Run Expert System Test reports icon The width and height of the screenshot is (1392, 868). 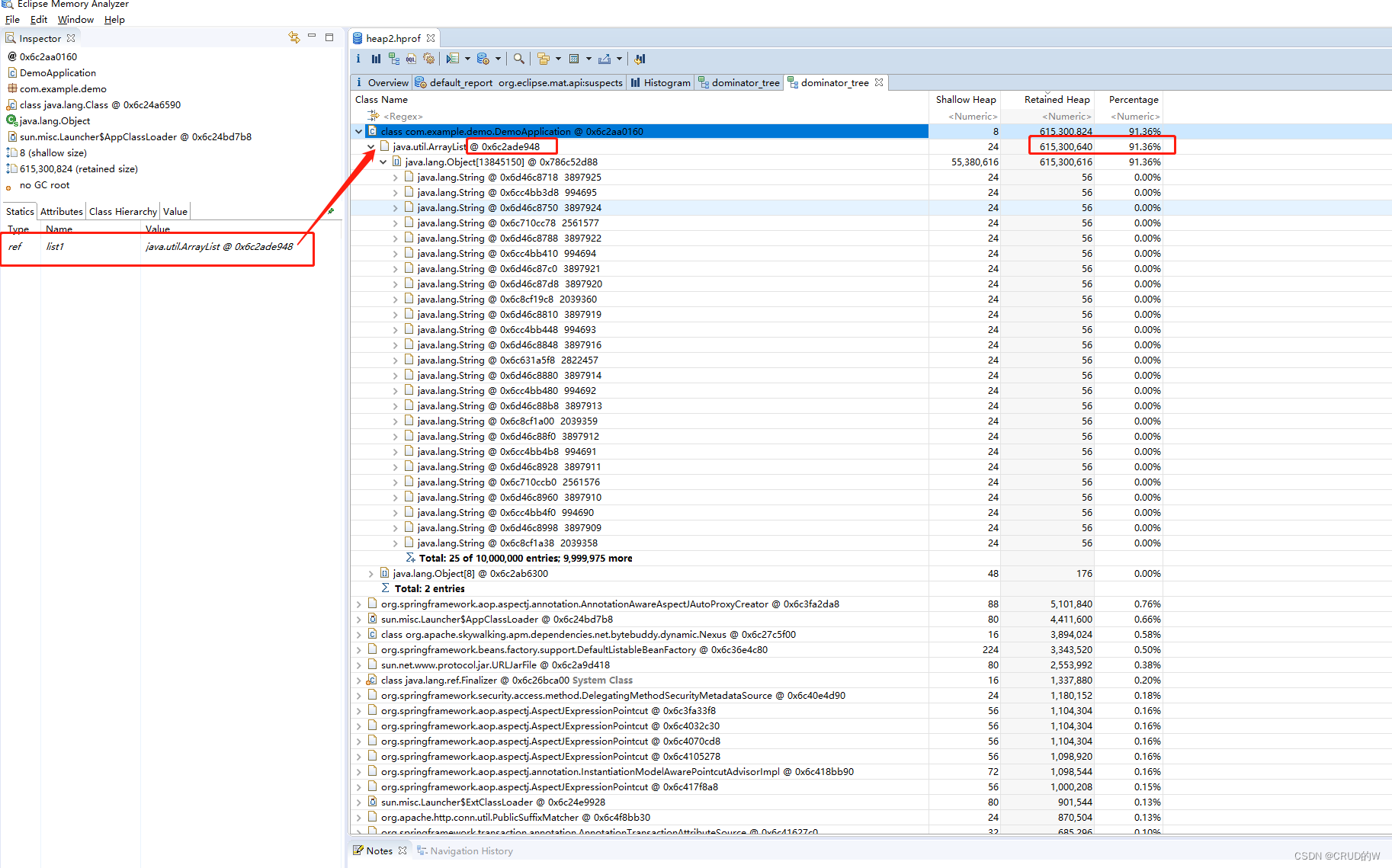pos(453,59)
